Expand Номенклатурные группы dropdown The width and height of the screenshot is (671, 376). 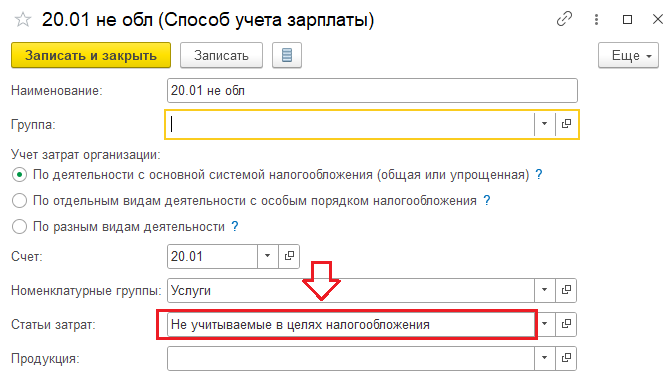click(x=544, y=290)
